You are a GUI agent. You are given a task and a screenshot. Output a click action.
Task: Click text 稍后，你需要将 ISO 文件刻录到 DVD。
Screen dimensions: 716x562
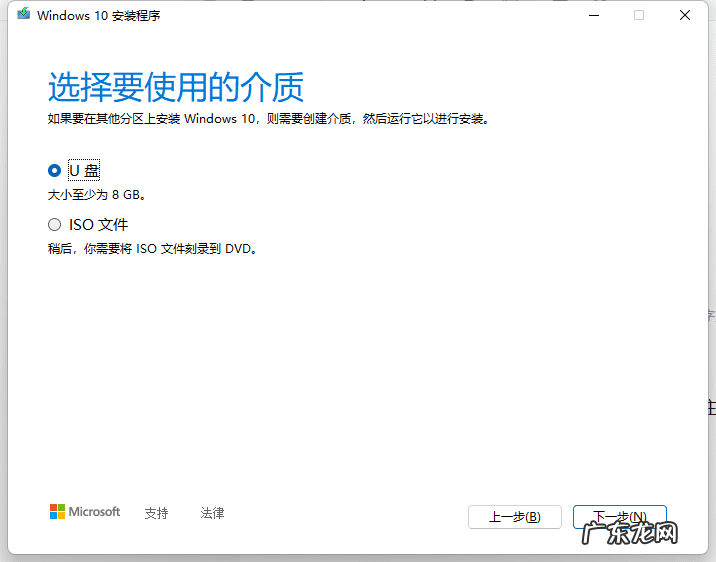click(x=153, y=249)
